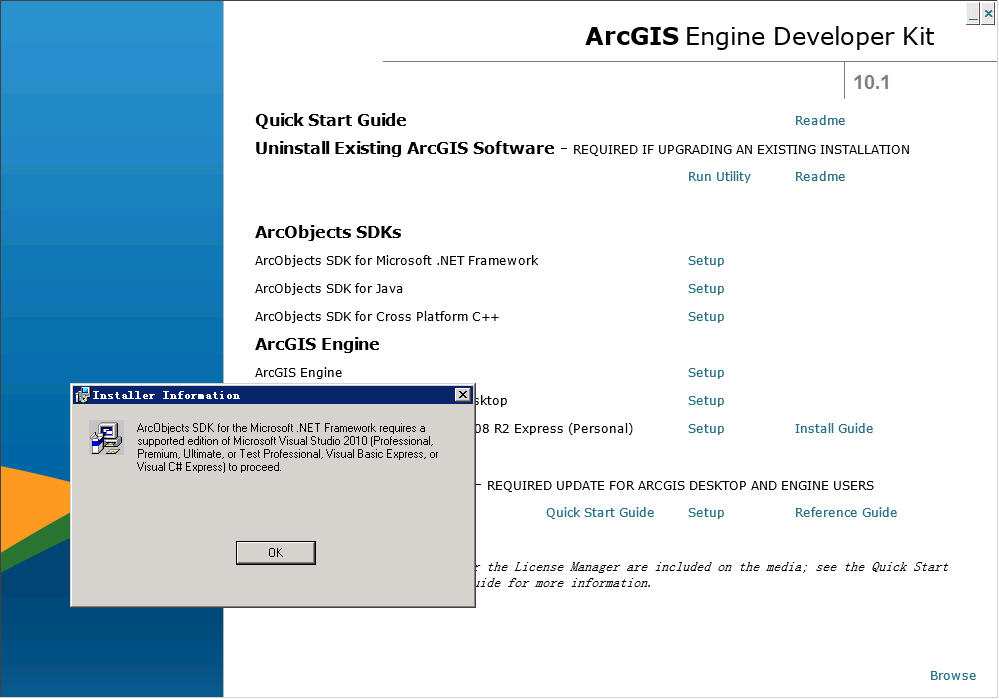Setup ArcObjects SDK for Java
This screenshot has height=699, width=999.
(x=706, y=289)
